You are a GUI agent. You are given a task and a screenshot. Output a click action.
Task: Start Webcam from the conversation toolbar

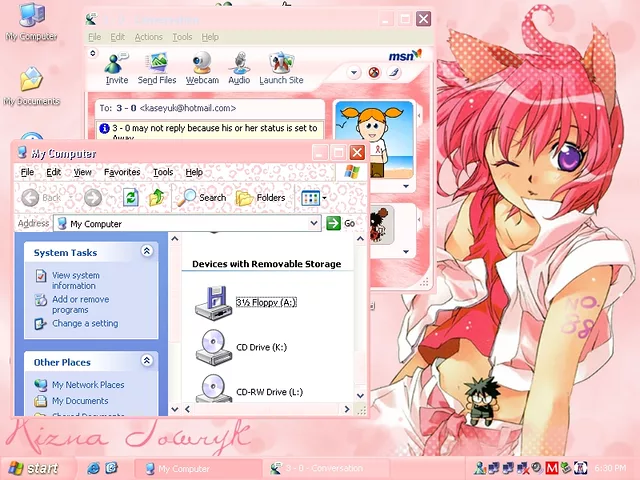pos(202,66)
